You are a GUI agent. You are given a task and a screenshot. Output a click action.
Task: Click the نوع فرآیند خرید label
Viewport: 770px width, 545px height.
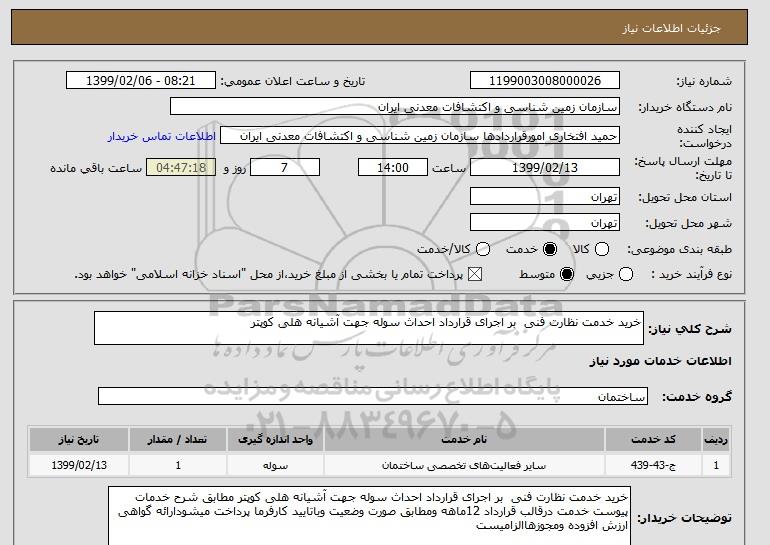click(x=691, y=274)
